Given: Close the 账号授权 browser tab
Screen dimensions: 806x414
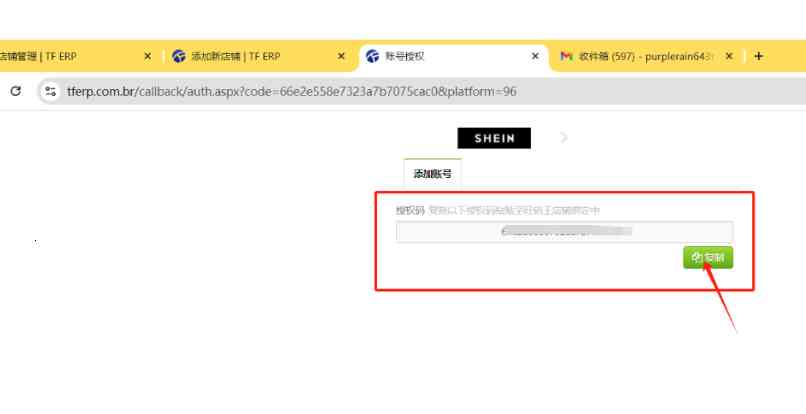Looking at the screenshot, I should 535,56.
